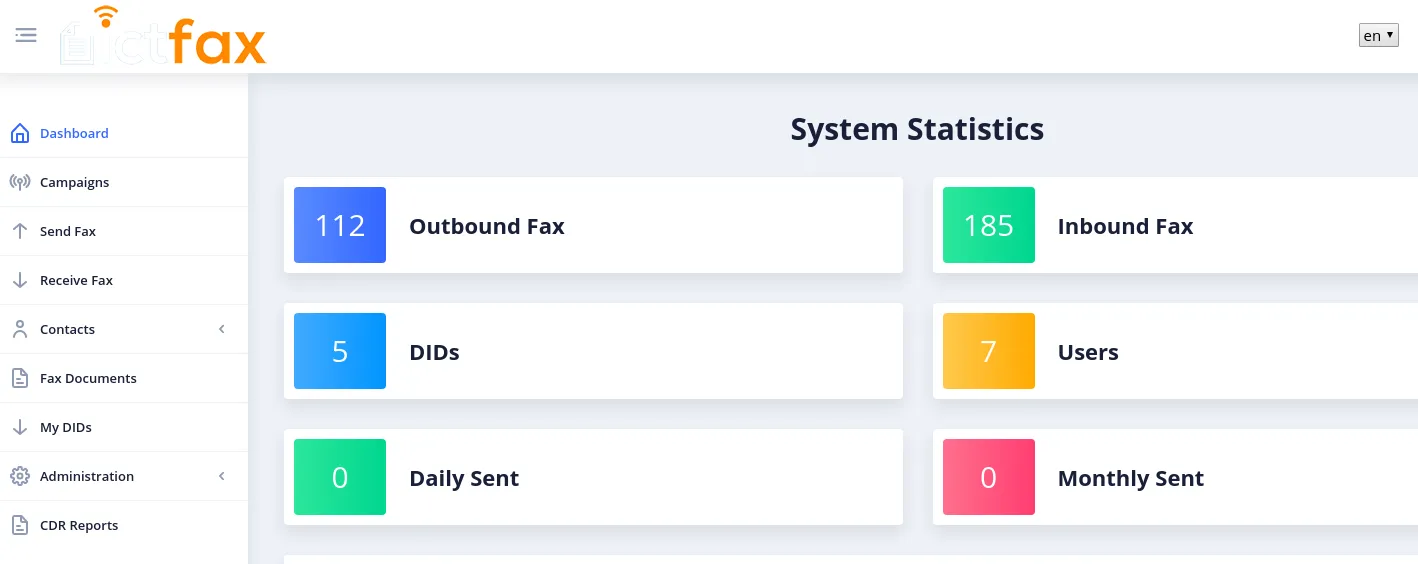Go to the Fax Documents menu item
1418x564 pixels.
click(124, 378)
